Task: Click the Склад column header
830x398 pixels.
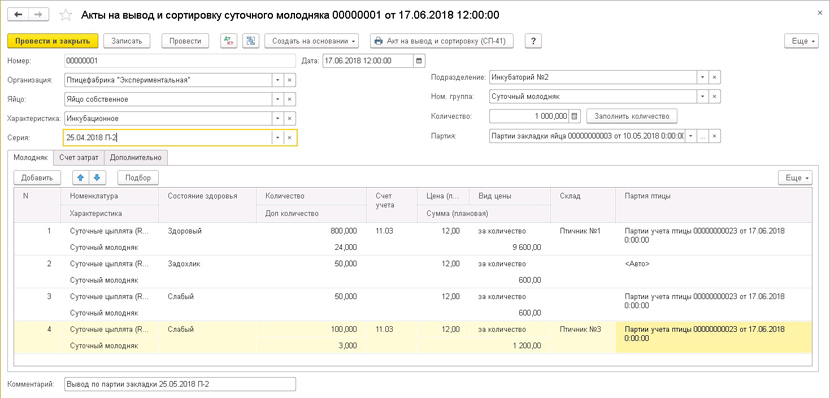Action: pos(583,205)
